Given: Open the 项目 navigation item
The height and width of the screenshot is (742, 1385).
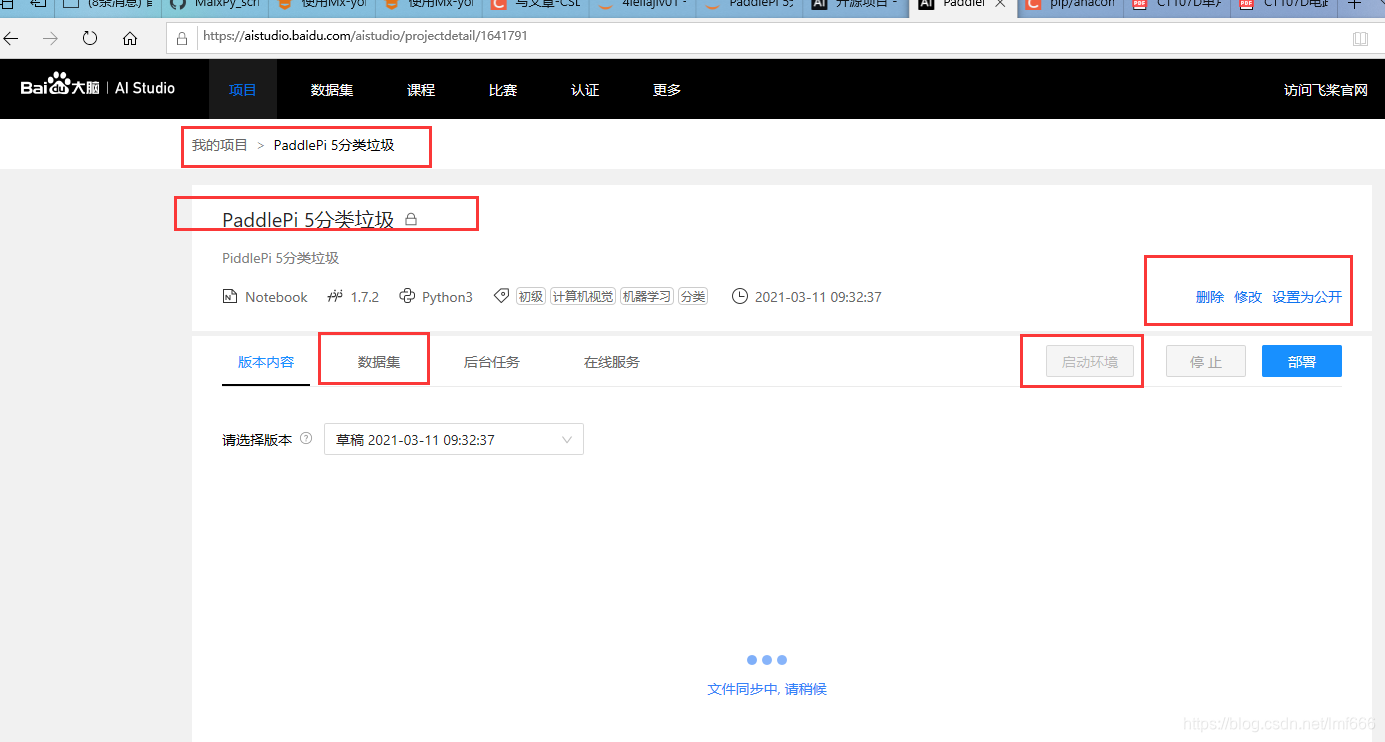Looking at the screenshot, I should click(243, 90).
